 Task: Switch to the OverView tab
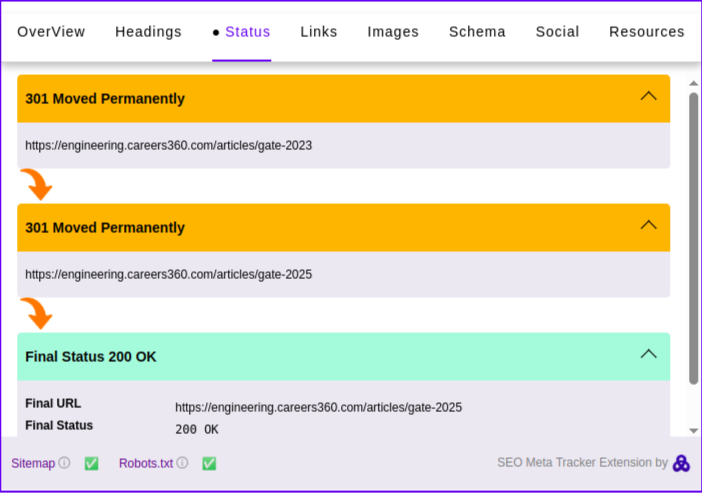coord(51,32)
